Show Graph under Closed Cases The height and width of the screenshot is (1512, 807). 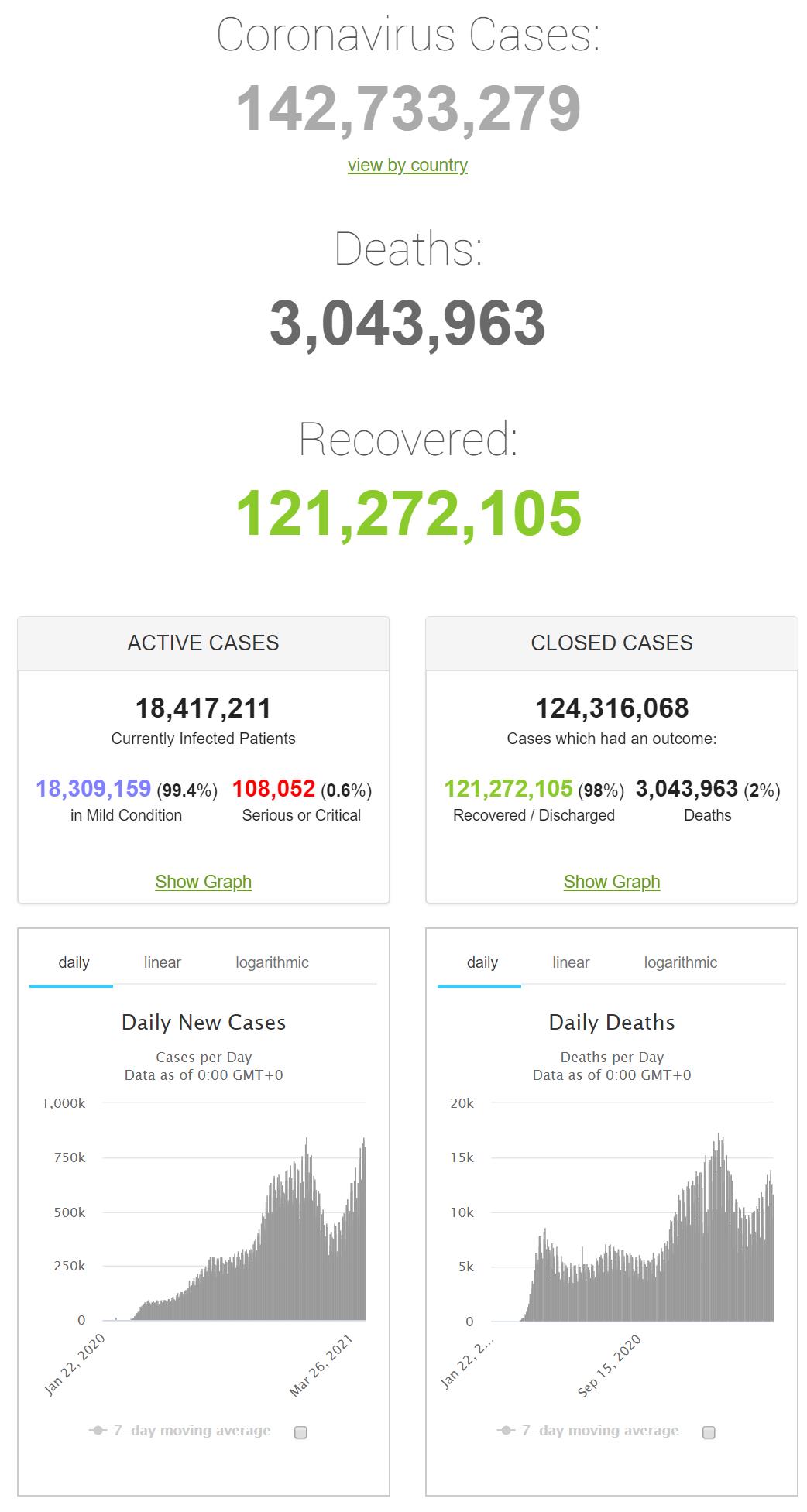click(x=612, y=882)
